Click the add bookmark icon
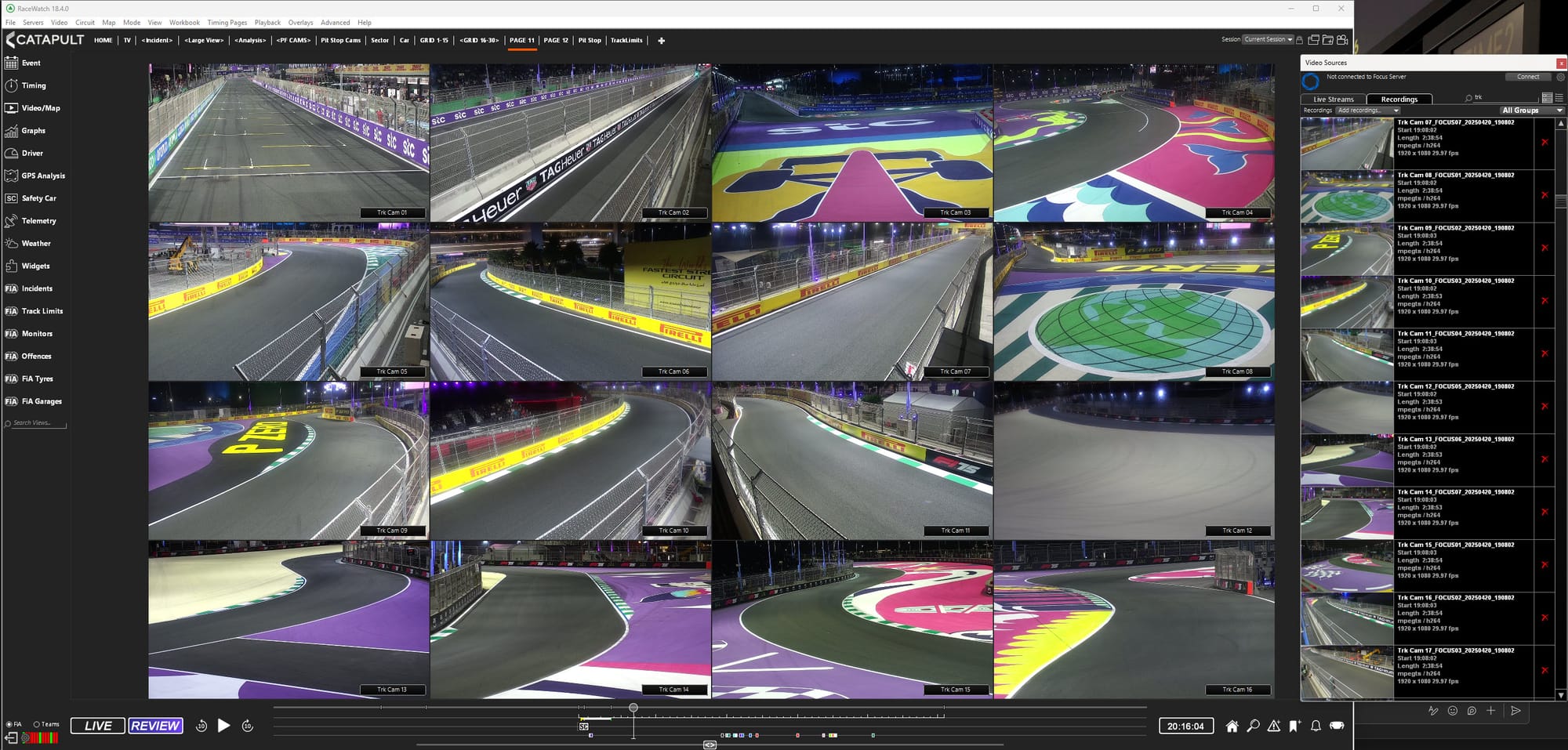Screen dimensions: 1568x750 point(1294,726)
